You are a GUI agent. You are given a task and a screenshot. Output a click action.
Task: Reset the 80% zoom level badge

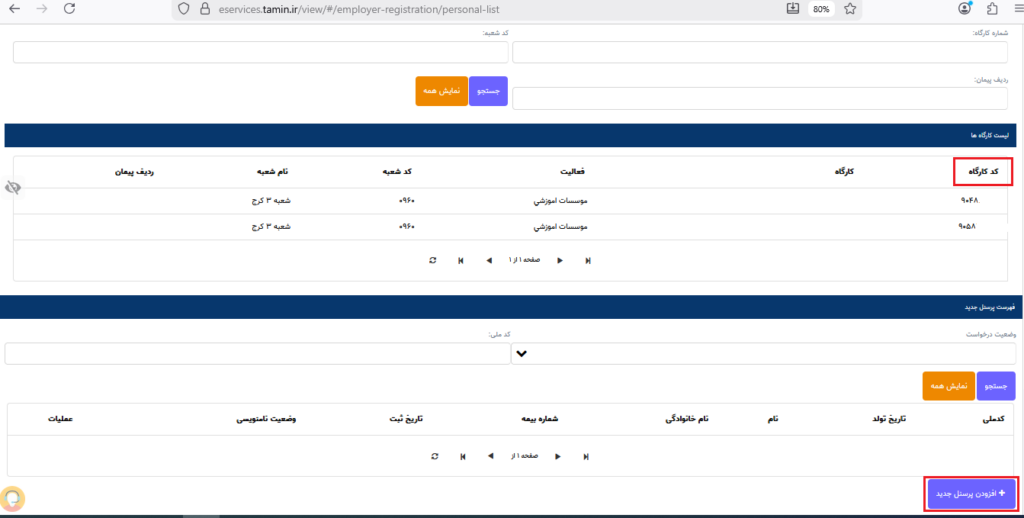coord(822,9)
